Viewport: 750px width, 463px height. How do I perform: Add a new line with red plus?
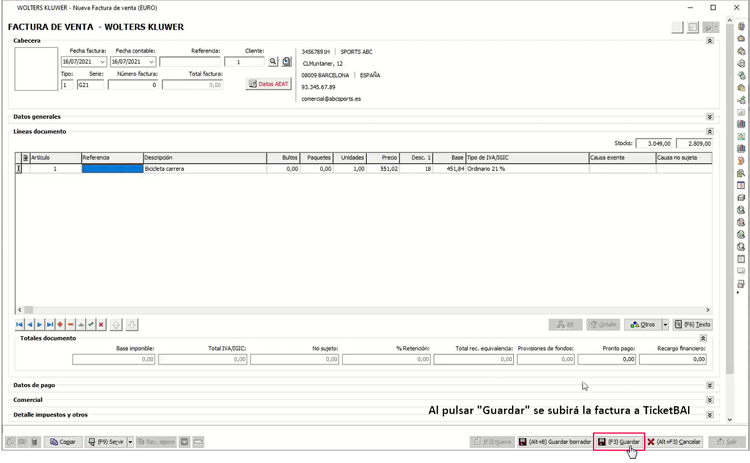tap(60, 325)
